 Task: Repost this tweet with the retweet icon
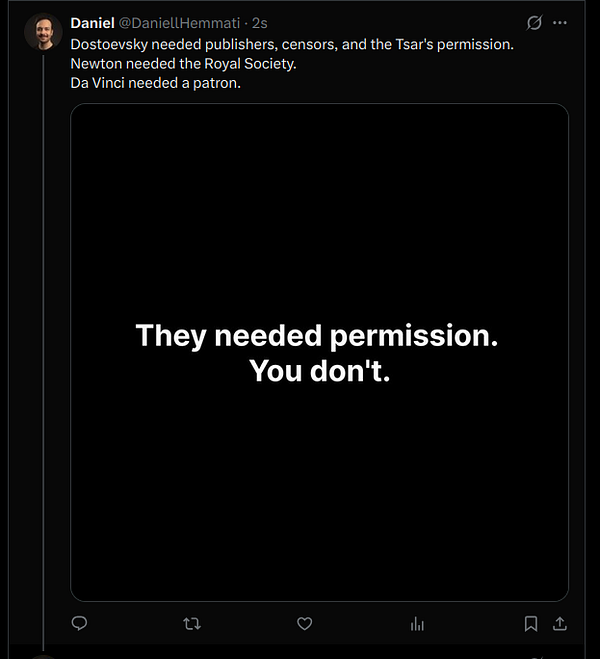192,623
